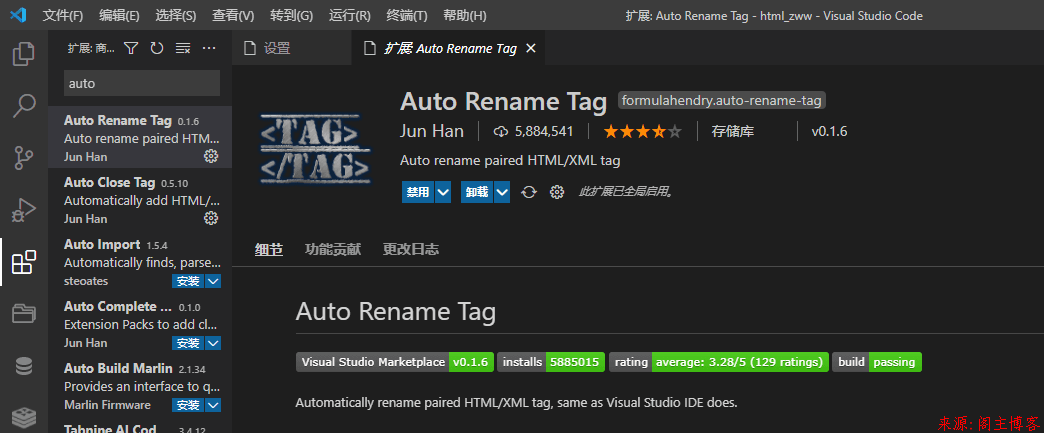1044x433 pixels.
Task: Select Auto Close Tag in extensions list
Action: coord(140,199)
